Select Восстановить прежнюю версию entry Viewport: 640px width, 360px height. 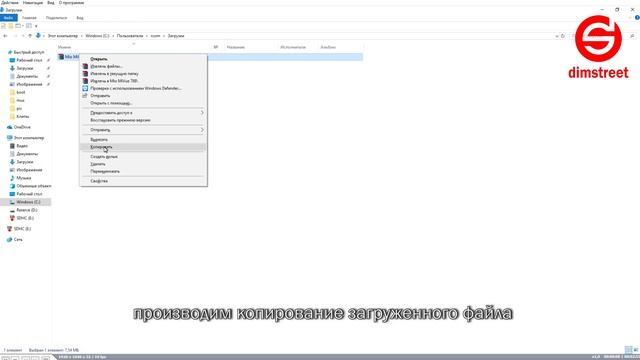tap(143, 120)
